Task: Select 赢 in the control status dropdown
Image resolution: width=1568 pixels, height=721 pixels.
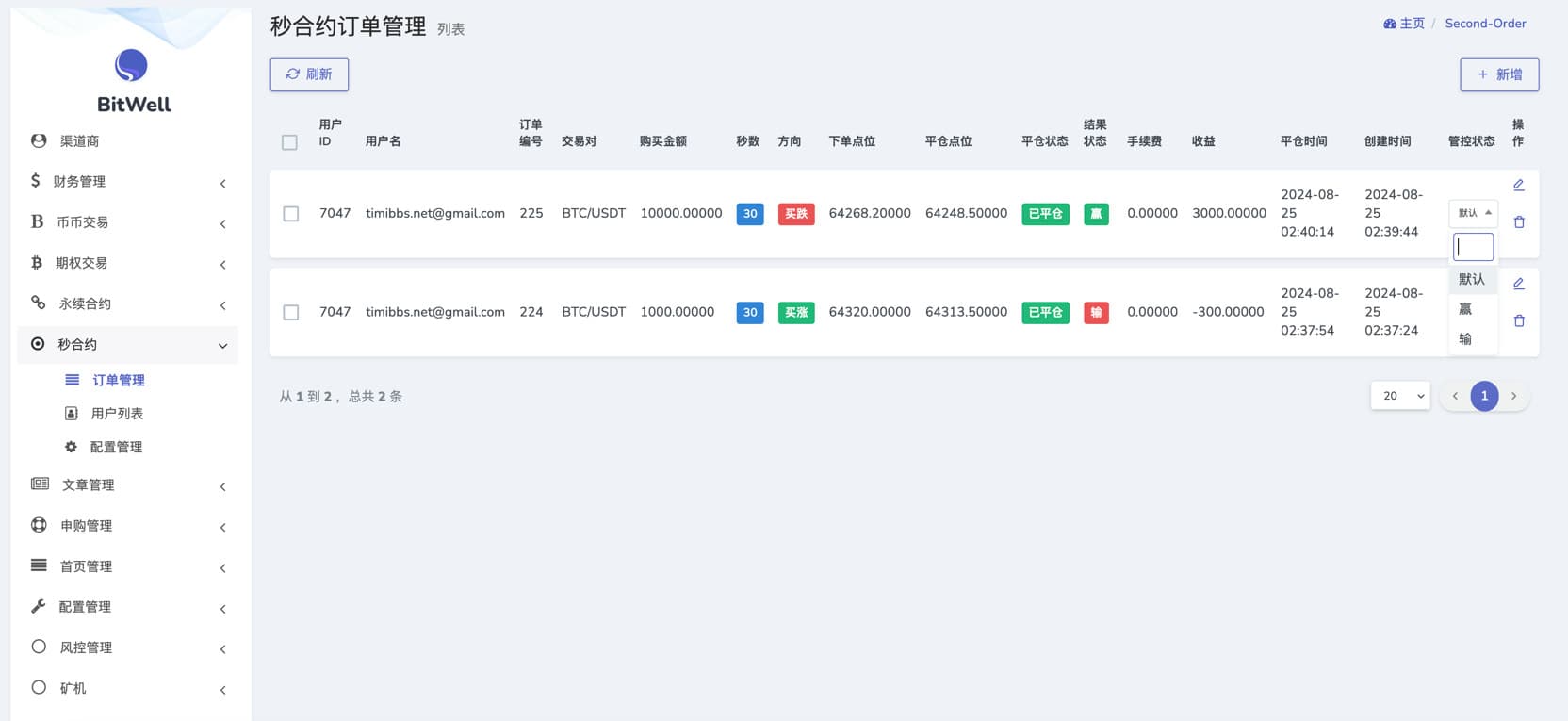Action: [1465, 309]
